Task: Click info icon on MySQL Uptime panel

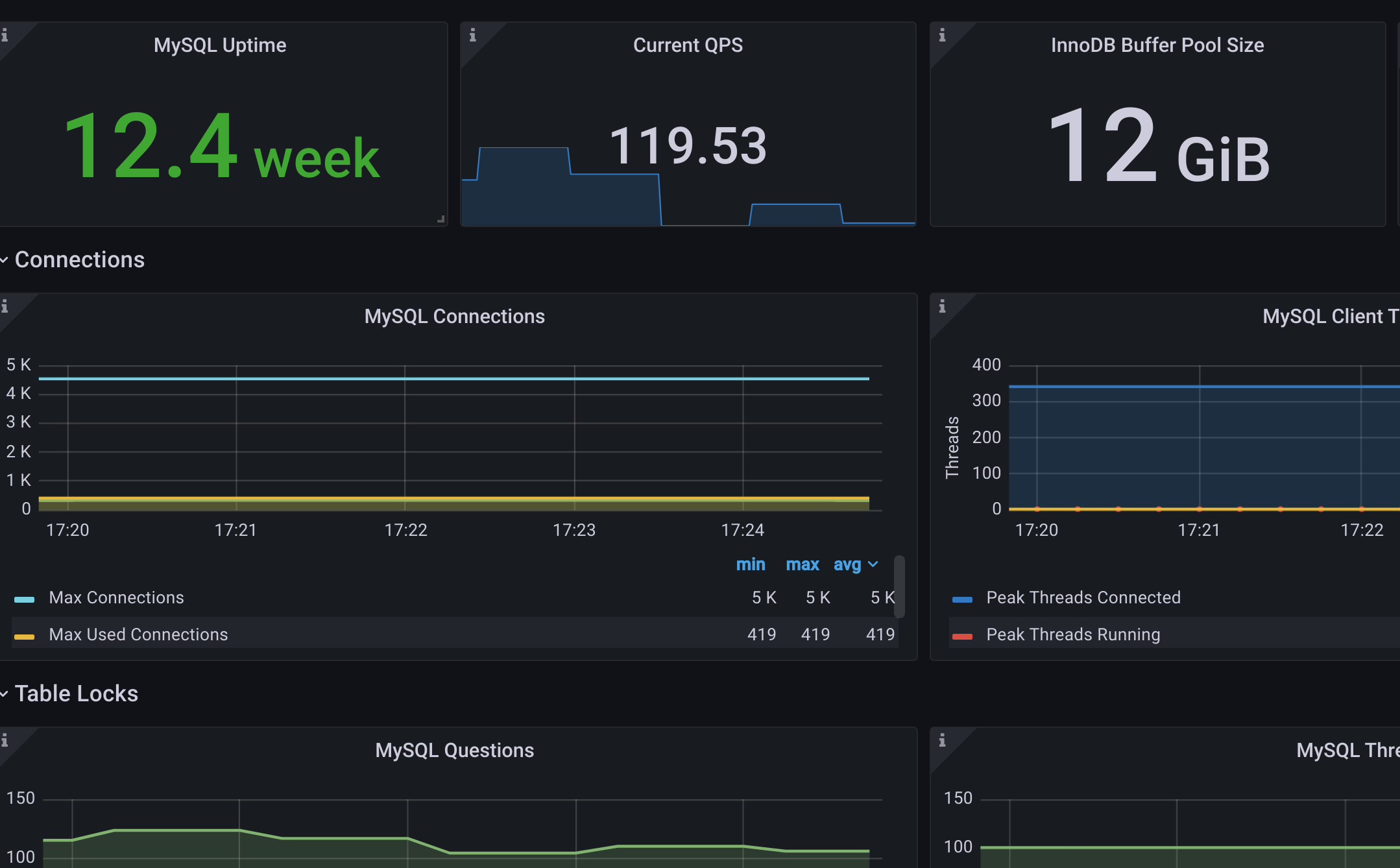Action: coord(5,35)
